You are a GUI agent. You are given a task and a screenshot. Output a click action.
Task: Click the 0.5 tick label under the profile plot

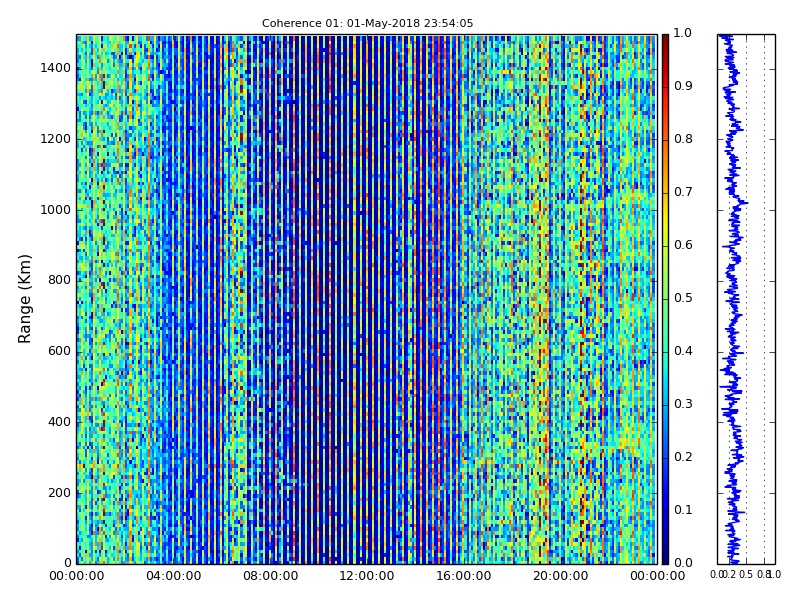coord(746,575)
